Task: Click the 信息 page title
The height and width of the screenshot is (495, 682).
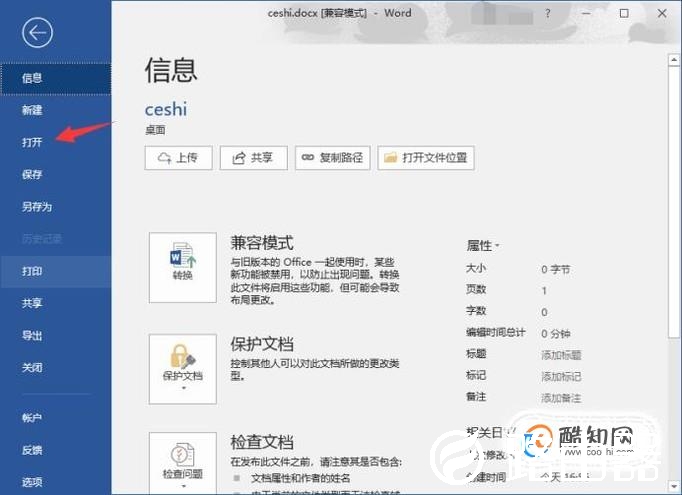Action: coord(171,70)
